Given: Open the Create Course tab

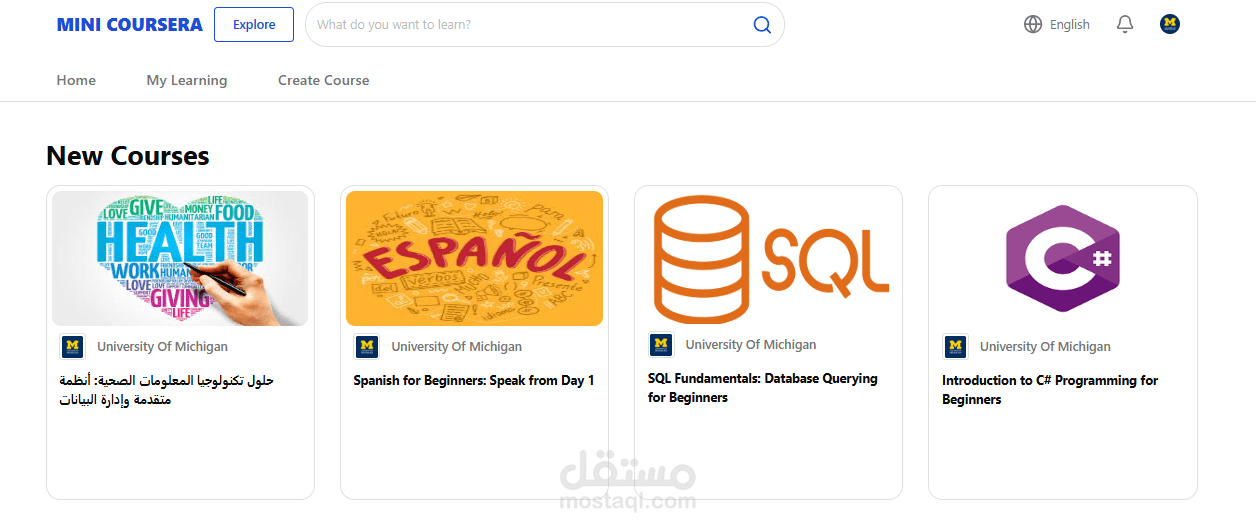Looking at the screenshot, I should coord(324,80).
